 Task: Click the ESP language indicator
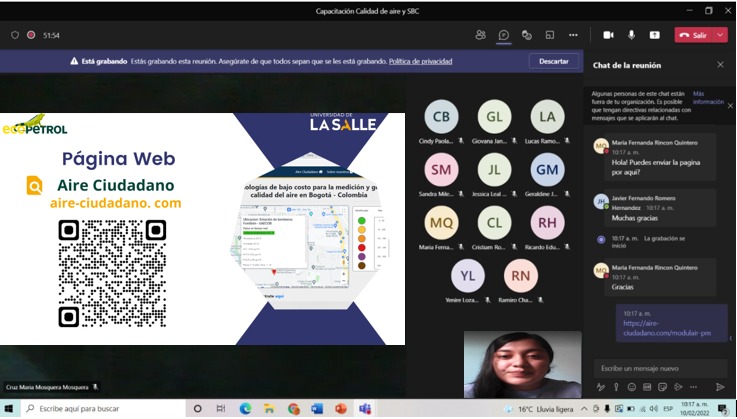(x=667, y=409)
